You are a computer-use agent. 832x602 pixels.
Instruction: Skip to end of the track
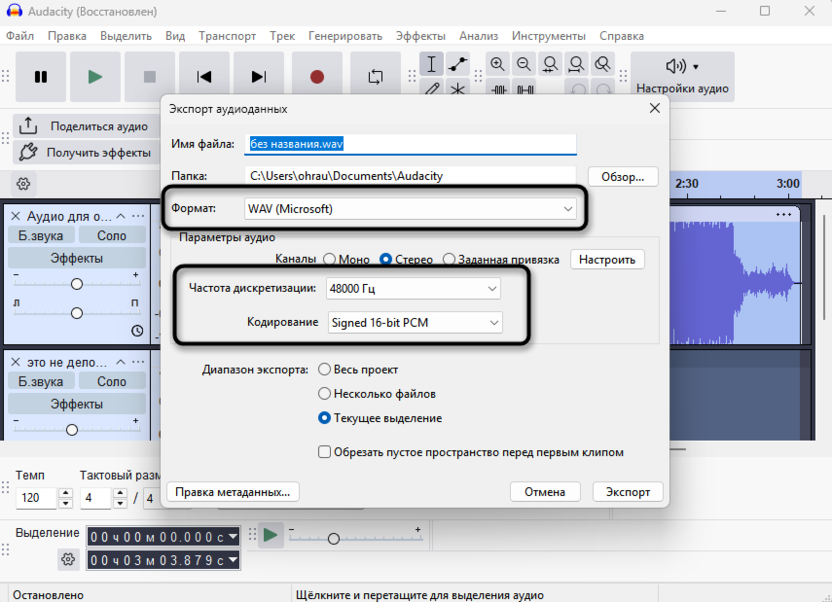(x=259, y=77)
